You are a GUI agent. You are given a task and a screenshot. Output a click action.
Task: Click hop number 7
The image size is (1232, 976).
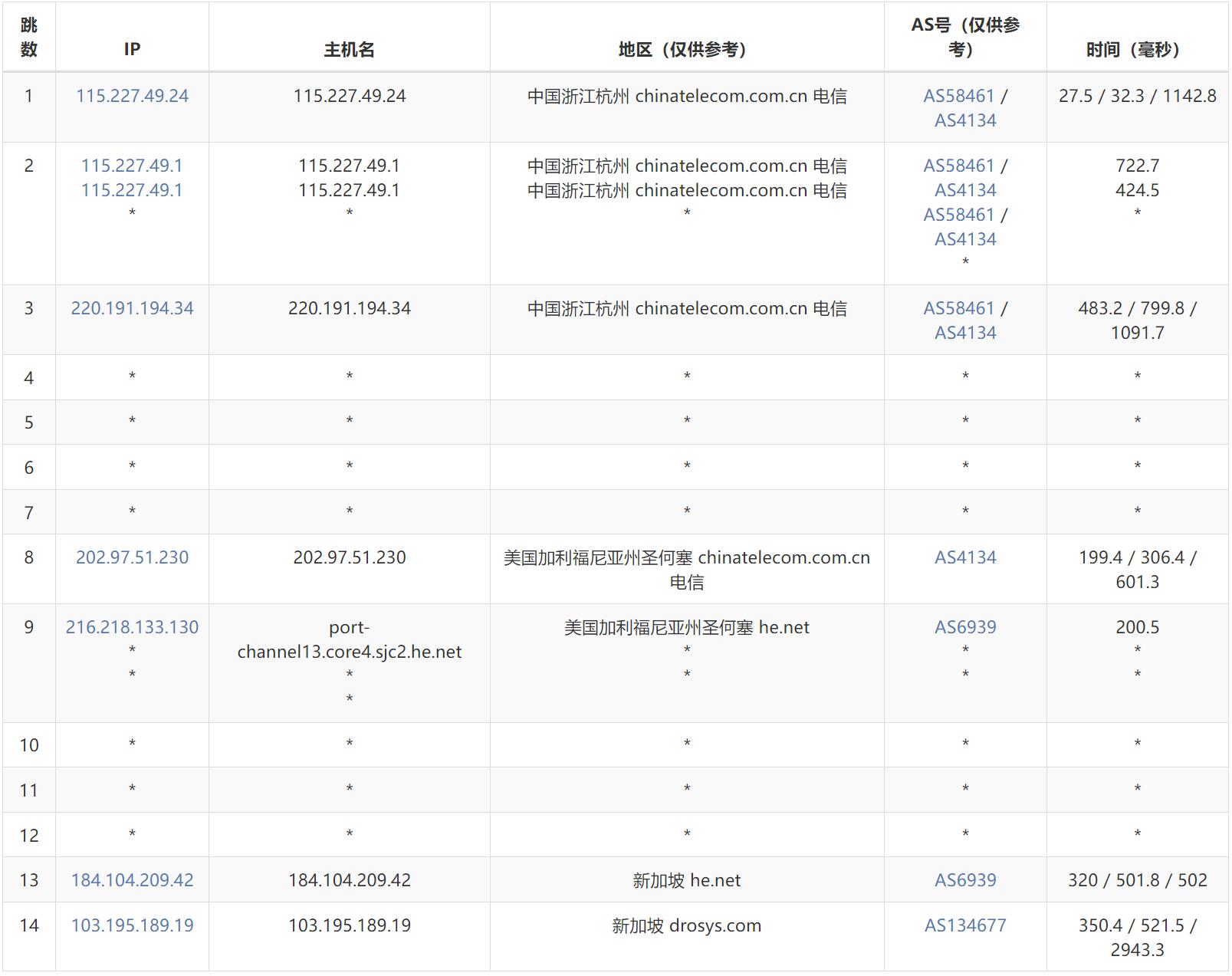[x=28, y=513]
